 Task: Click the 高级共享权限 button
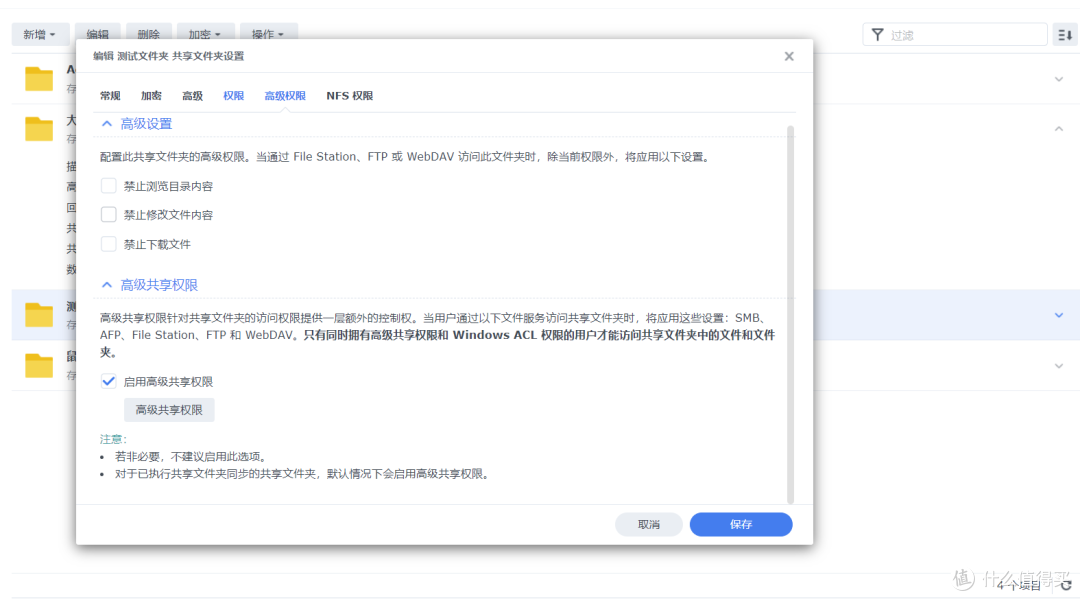(169, 410)
